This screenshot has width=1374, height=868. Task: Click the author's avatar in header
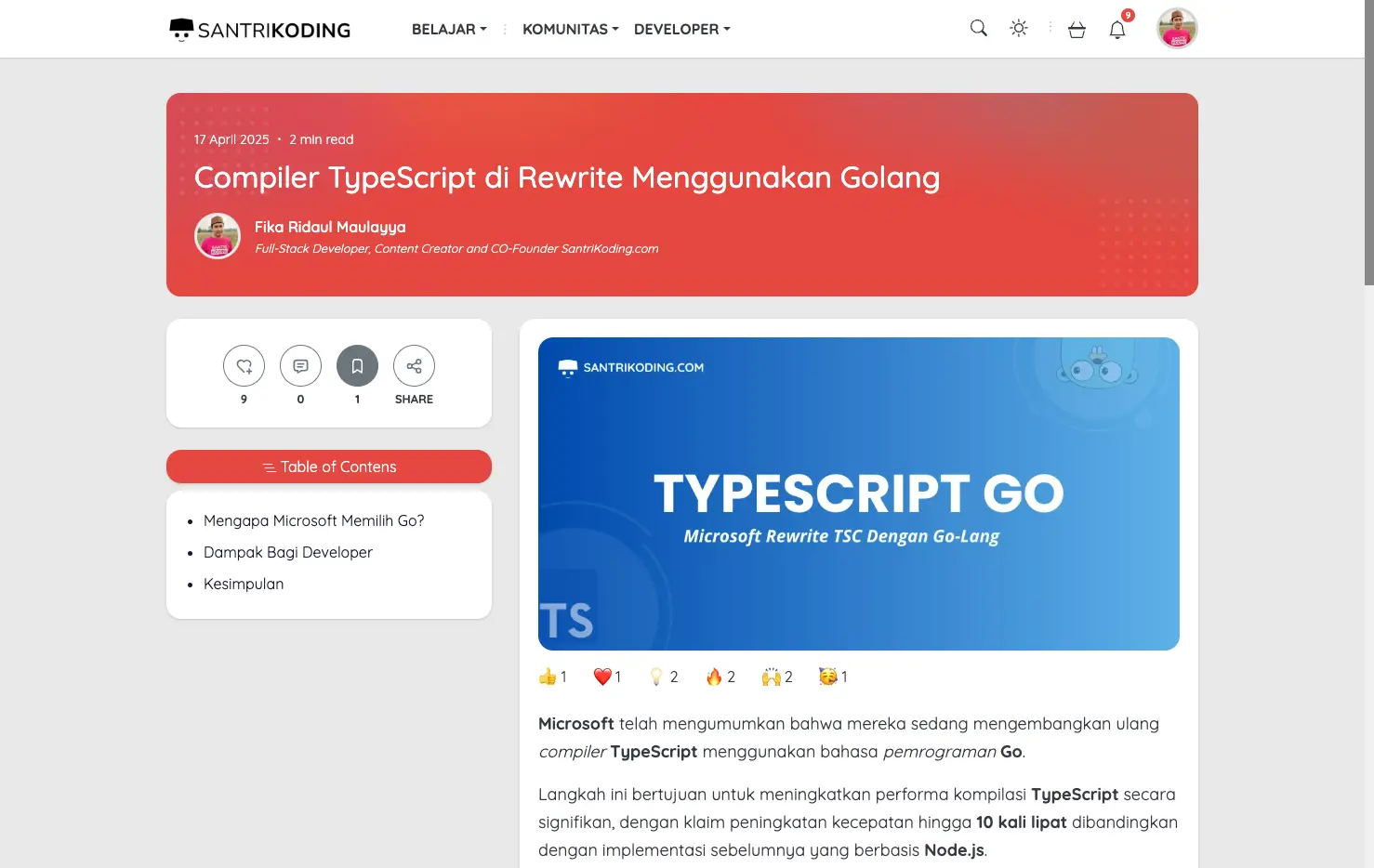click(x=218, y=236)
